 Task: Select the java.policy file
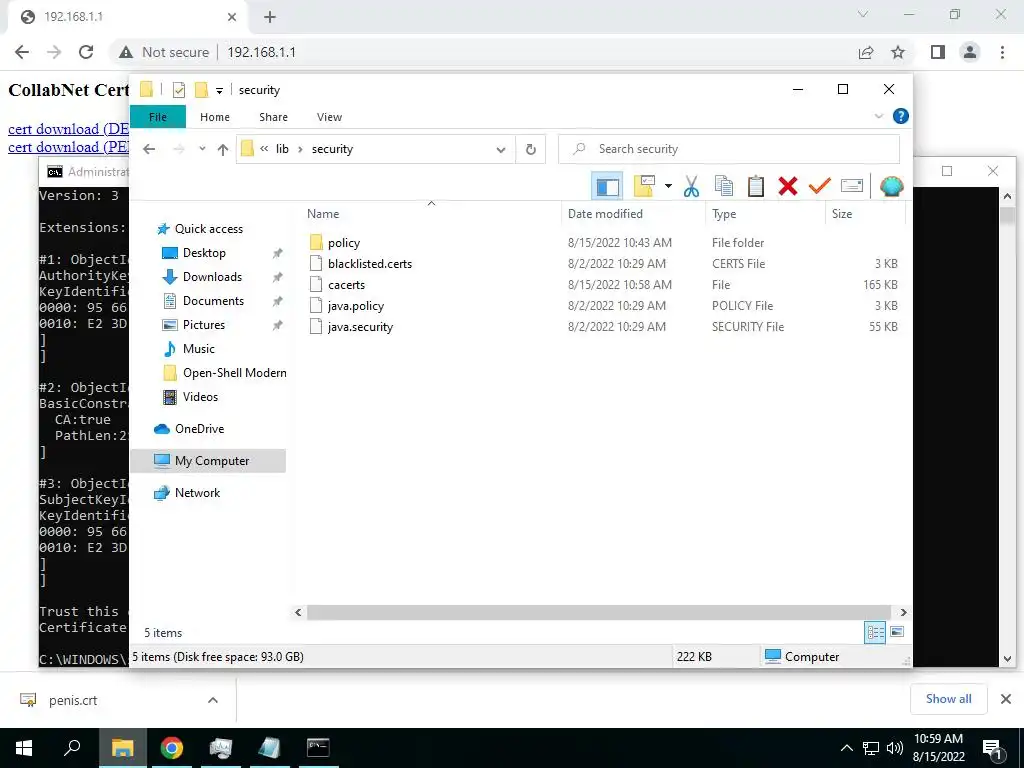coord(355,306)
